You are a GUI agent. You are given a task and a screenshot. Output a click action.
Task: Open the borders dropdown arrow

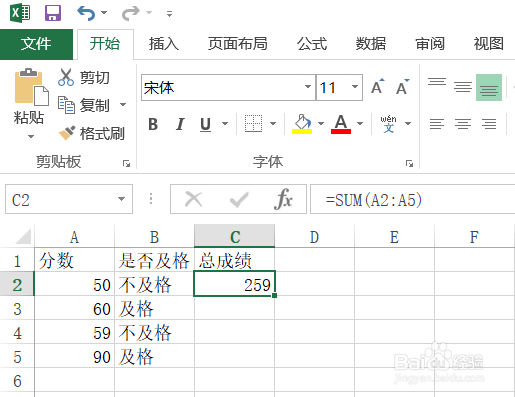click(x=273, y=124)
